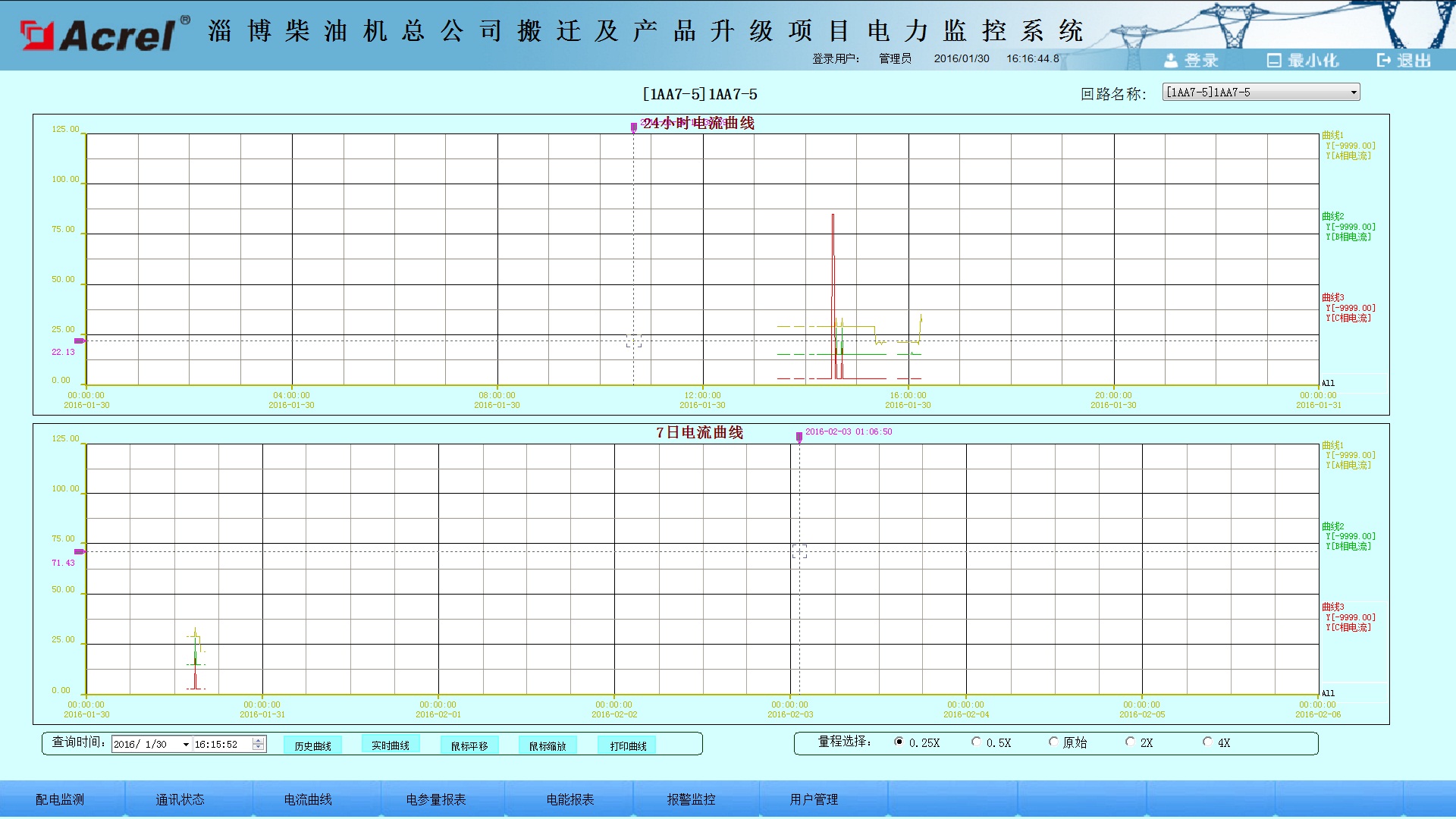Click the 登录 login icon
This screenshot has width=1456, height=819.
tap(1172, 61)
